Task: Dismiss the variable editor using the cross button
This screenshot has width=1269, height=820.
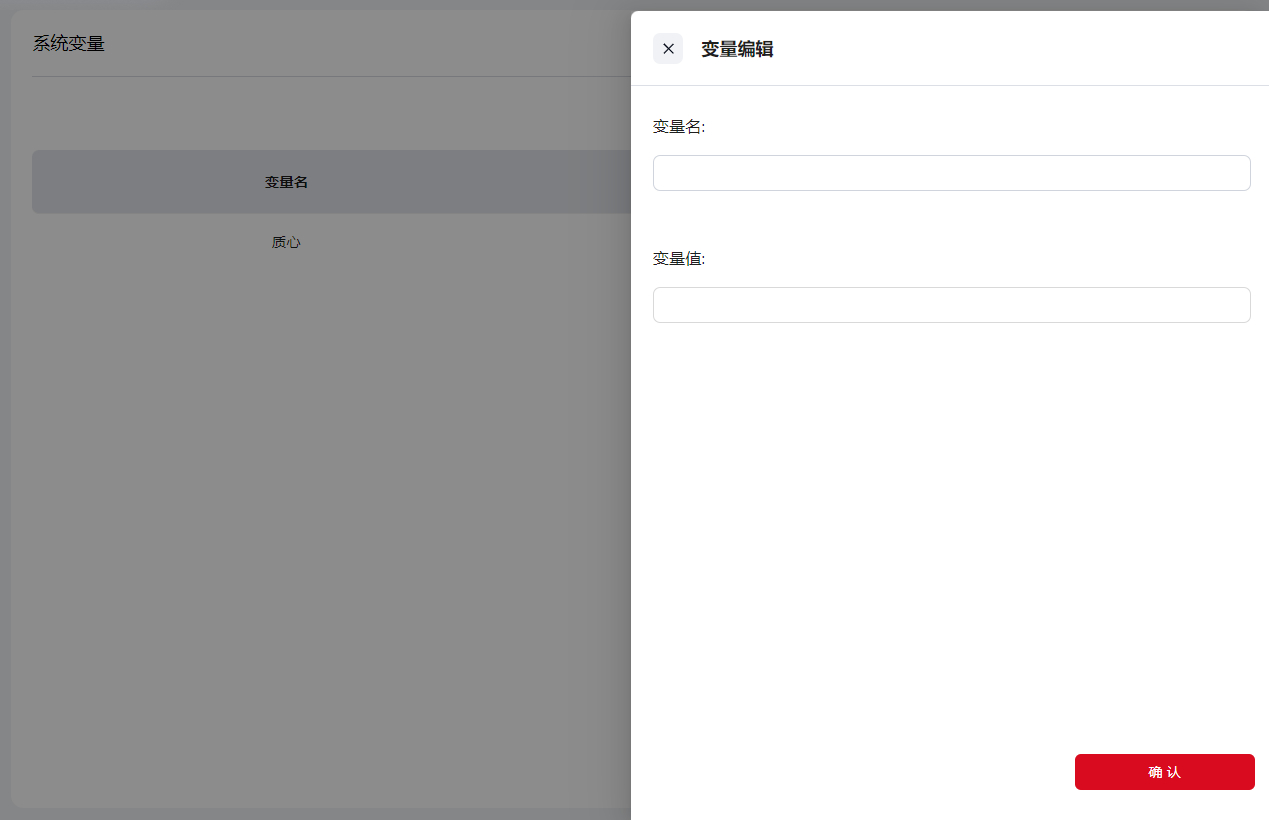Action: click(x=668, y=48)
